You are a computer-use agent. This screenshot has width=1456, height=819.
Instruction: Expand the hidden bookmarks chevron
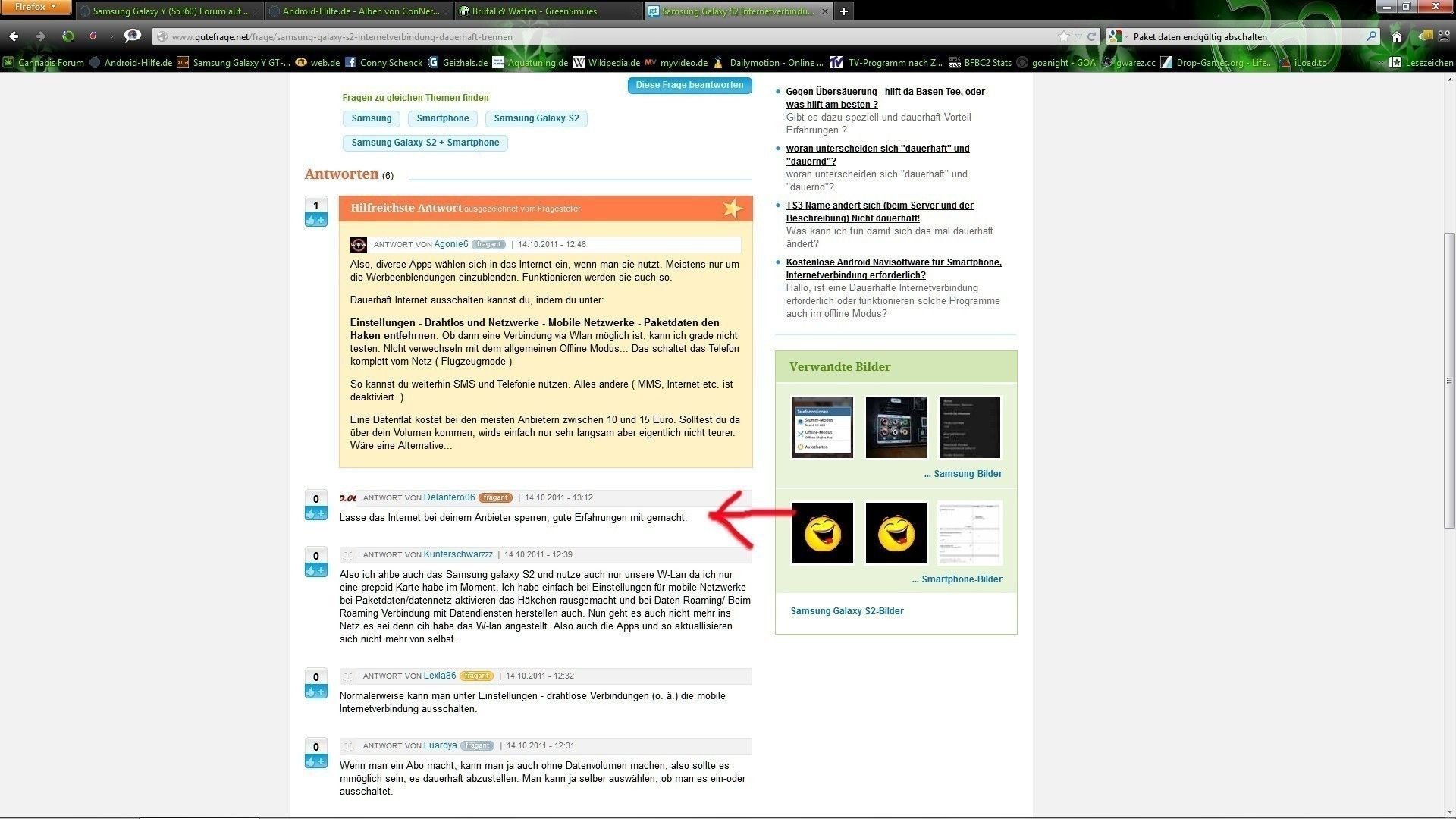pos(1382,63)
